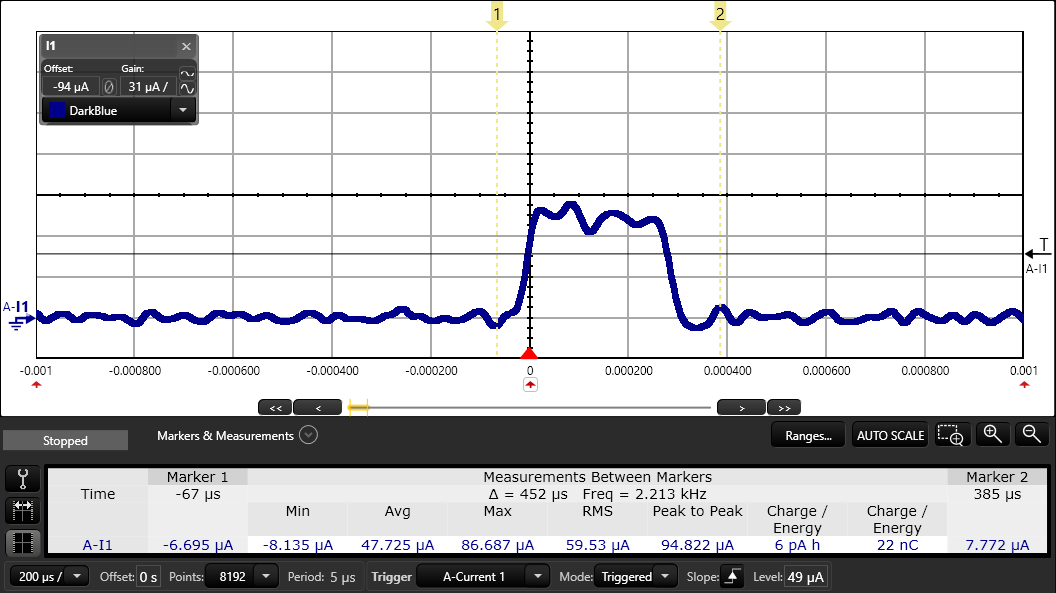Click the trigger Level input field
The width and height of the screenshot is (1056, 593).
pyautogui.click(x=805, y=577)
